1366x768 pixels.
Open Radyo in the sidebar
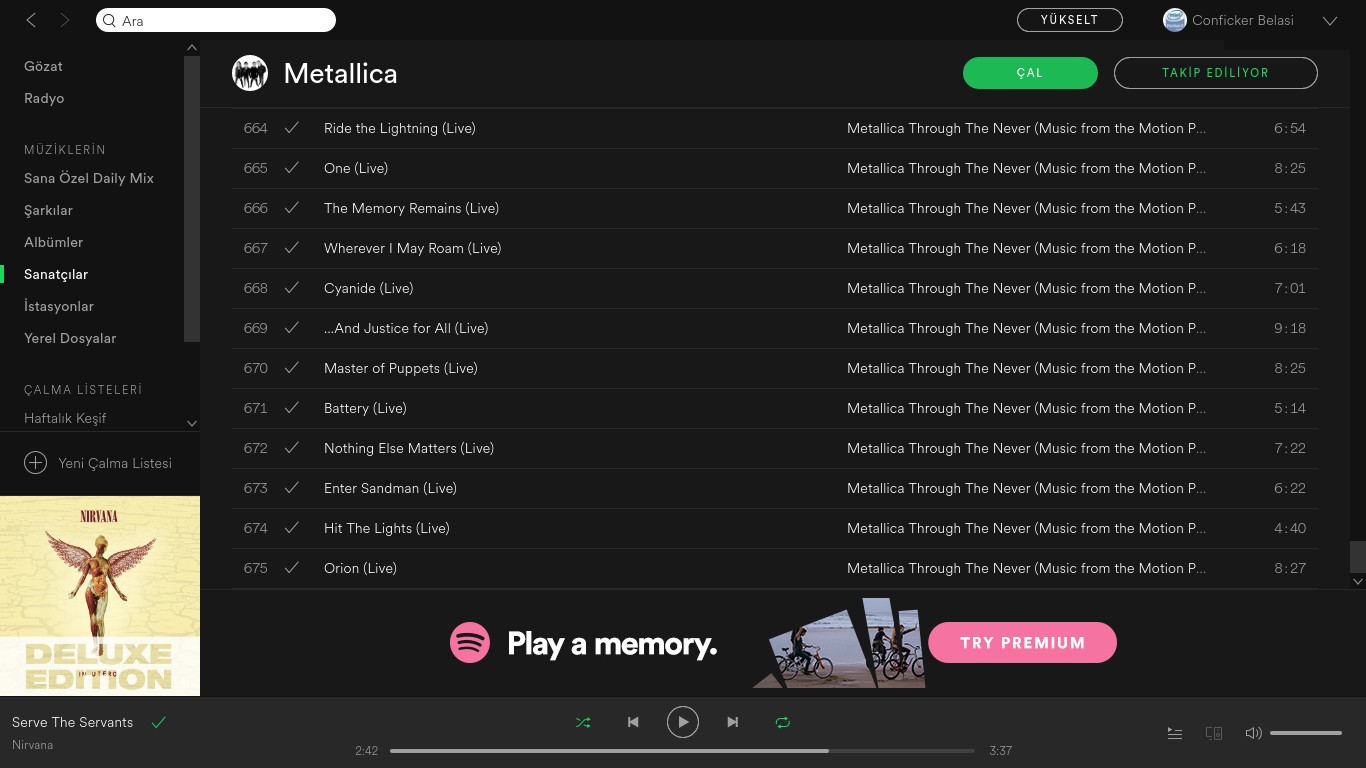pos(44,98)
